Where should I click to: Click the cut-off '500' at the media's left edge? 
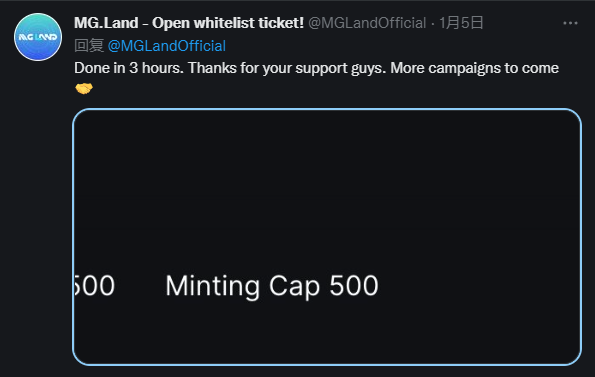94,286
